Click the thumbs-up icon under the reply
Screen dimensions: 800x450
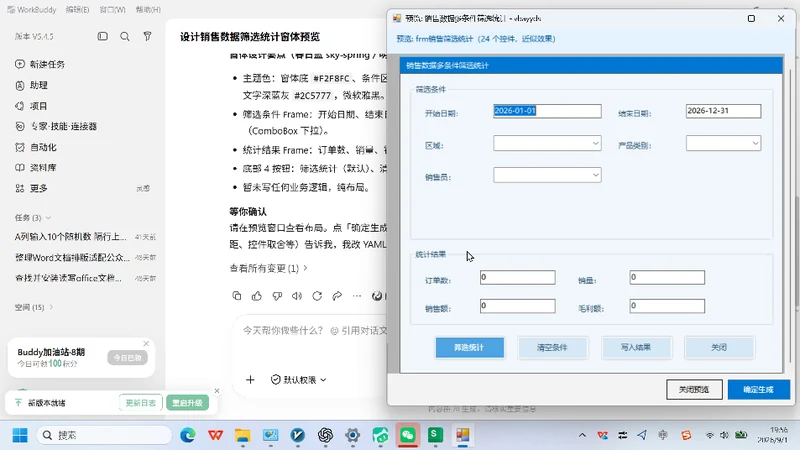pos(257,296)
